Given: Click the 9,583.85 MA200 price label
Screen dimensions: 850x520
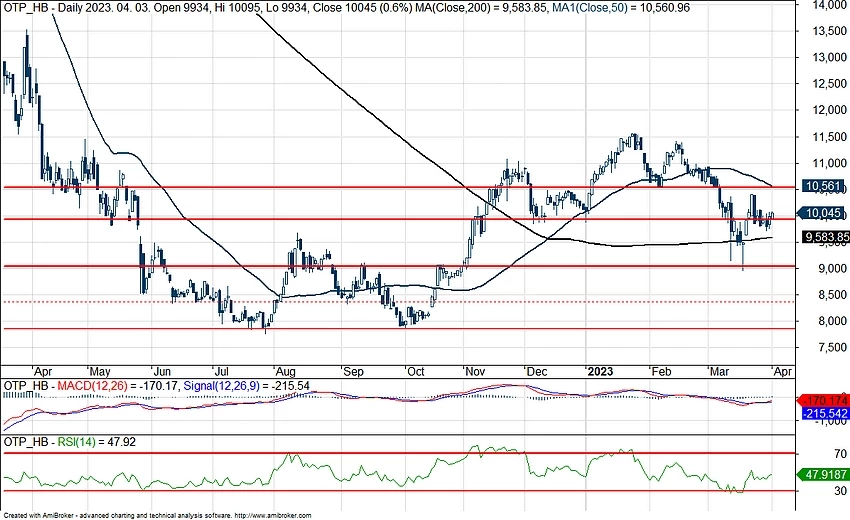Looking at the screenshot, I should coord(826,237).
